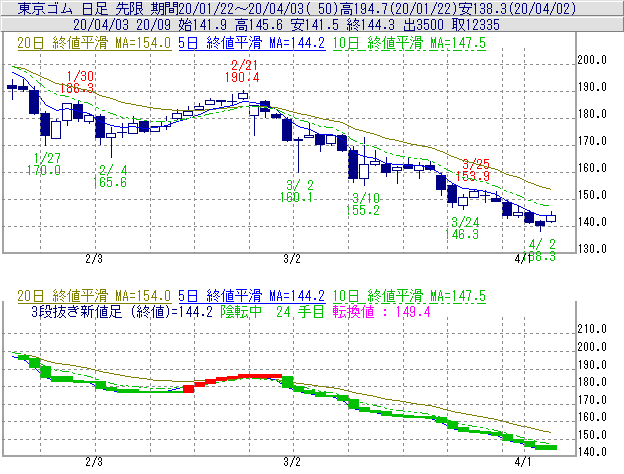Click the 転換値：149.4 text
This screenshot has height=474, width=624.
(382, 312)
